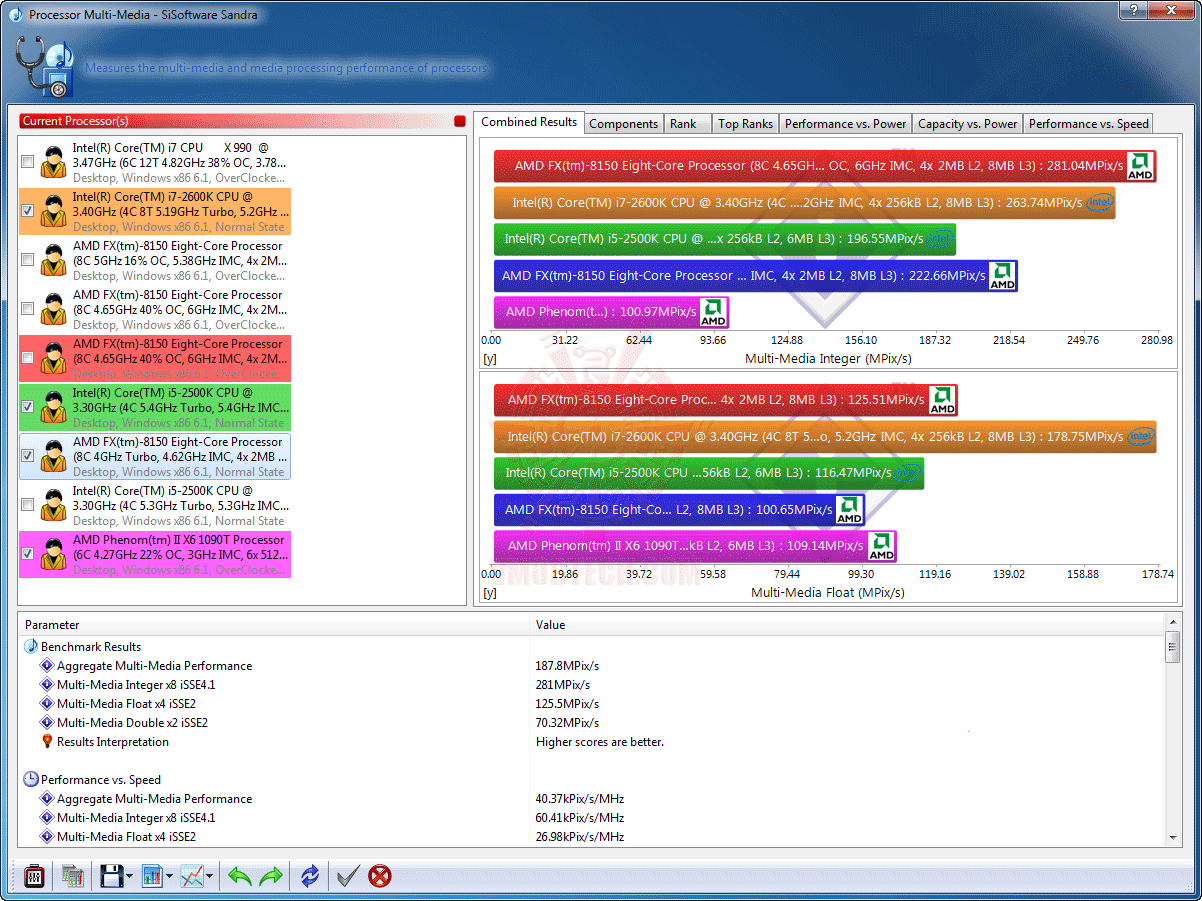The height and width of the screenshot is (901, 1202).
Task: Click the red square beside Current Processor(s)
Action: (460, 121)
